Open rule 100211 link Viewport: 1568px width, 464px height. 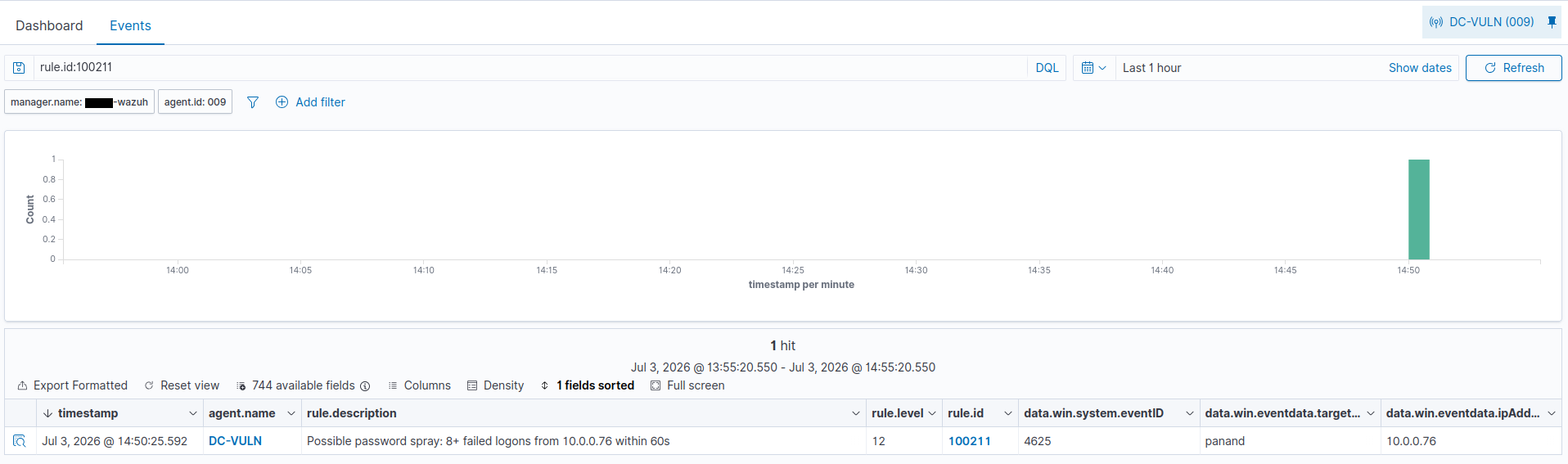pyautogui.click(x=970, y=441)
